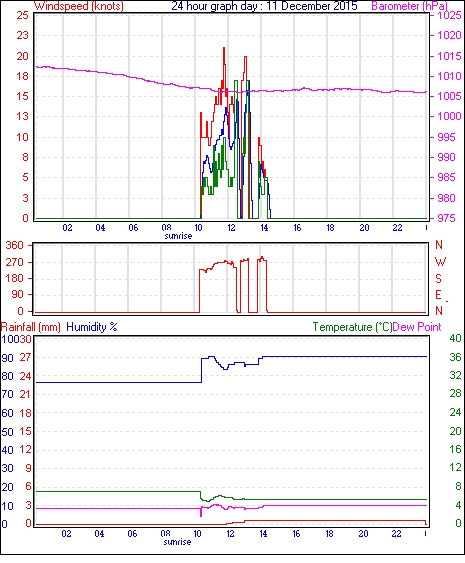Image resolution: width=465 pixels, height=563 pixels.
Task: Click the 02 hour tick on wind graph
Action: [x=67, y=228]
